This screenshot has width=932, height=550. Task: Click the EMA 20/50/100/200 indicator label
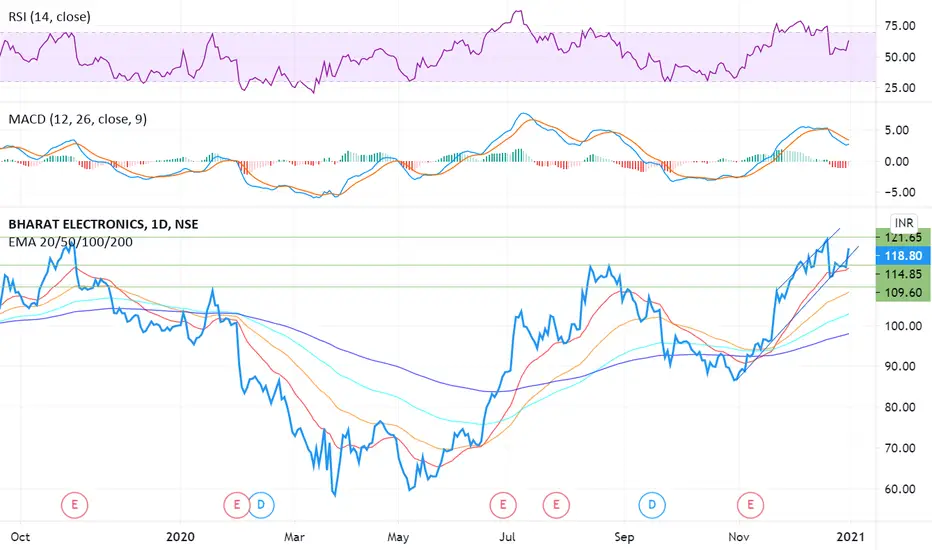[70, 242]
